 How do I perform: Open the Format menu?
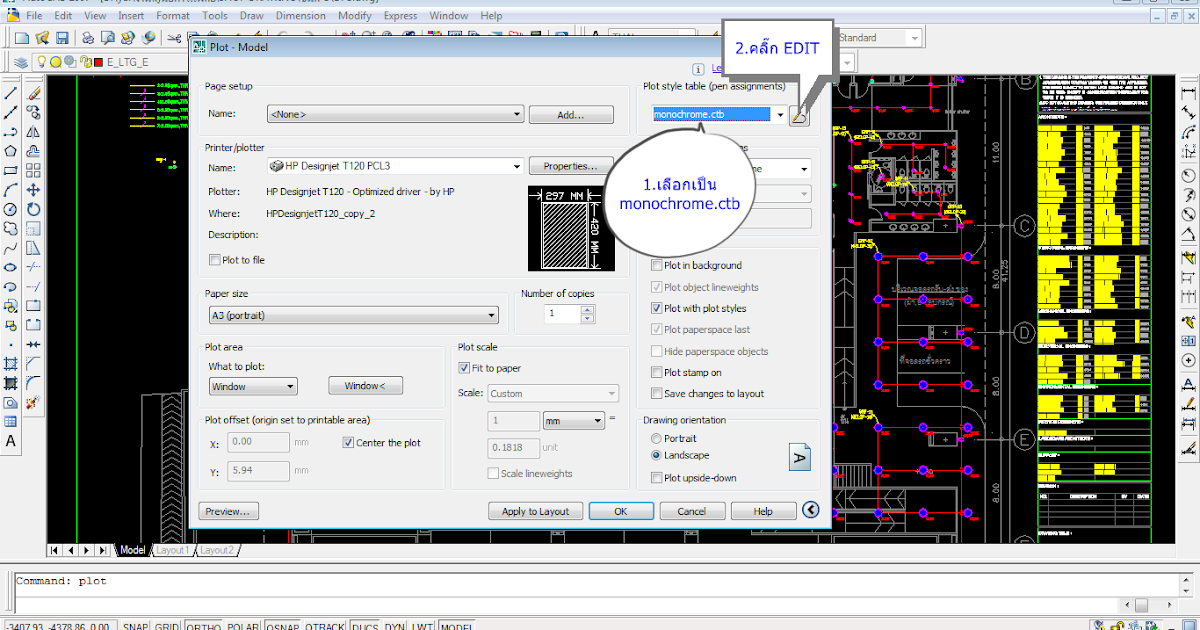[173, 16]
